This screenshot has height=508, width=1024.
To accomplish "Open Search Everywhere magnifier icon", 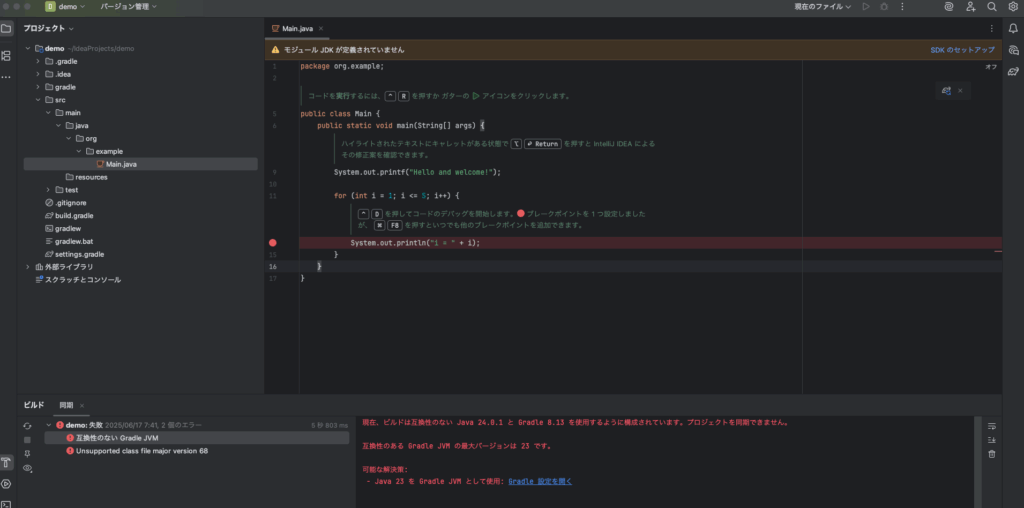I will coord(992,7).
